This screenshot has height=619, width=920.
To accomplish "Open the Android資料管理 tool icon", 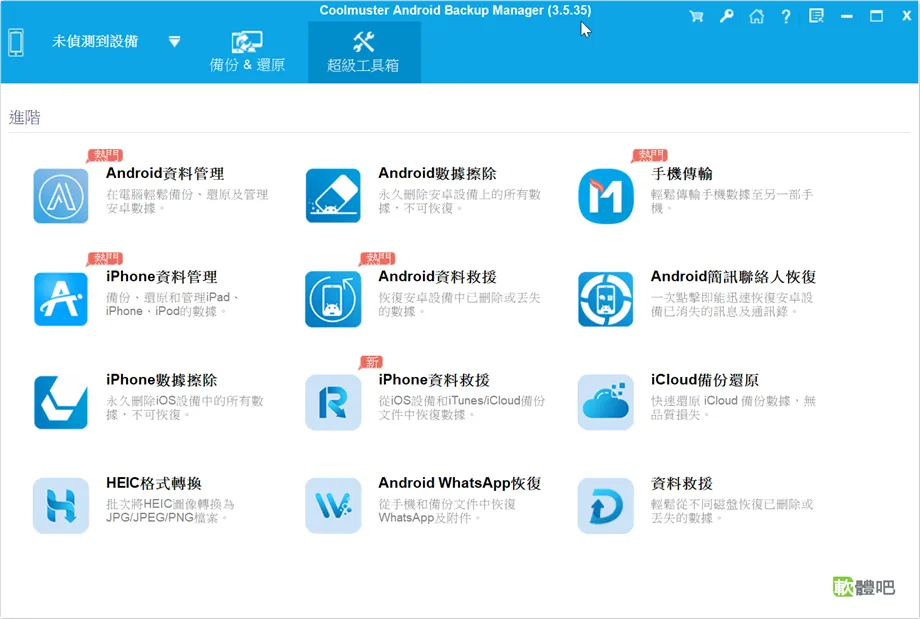I will pyautogui.click(x=60, y=196).
